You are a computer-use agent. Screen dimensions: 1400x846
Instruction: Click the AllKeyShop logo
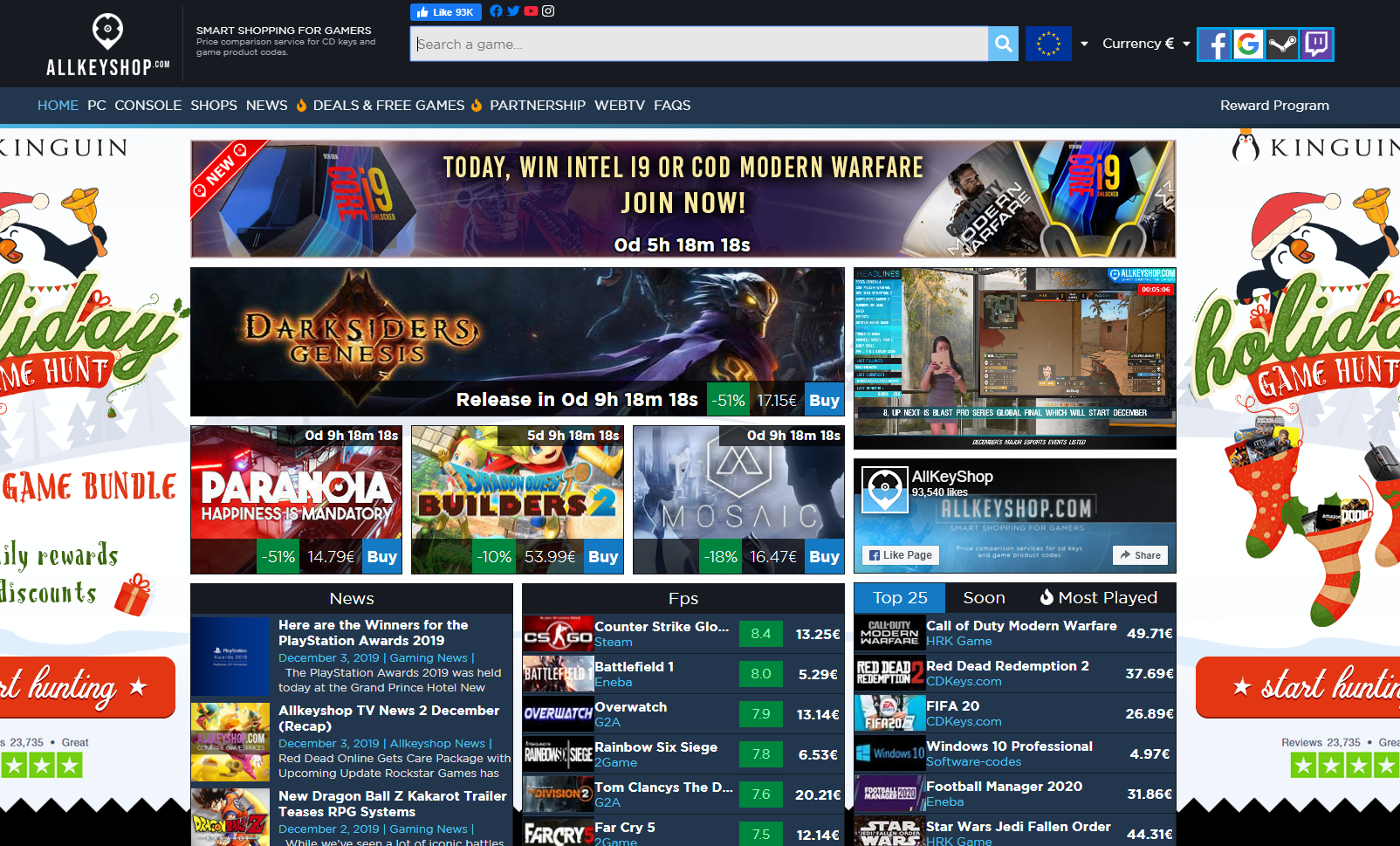coord(108,45)
